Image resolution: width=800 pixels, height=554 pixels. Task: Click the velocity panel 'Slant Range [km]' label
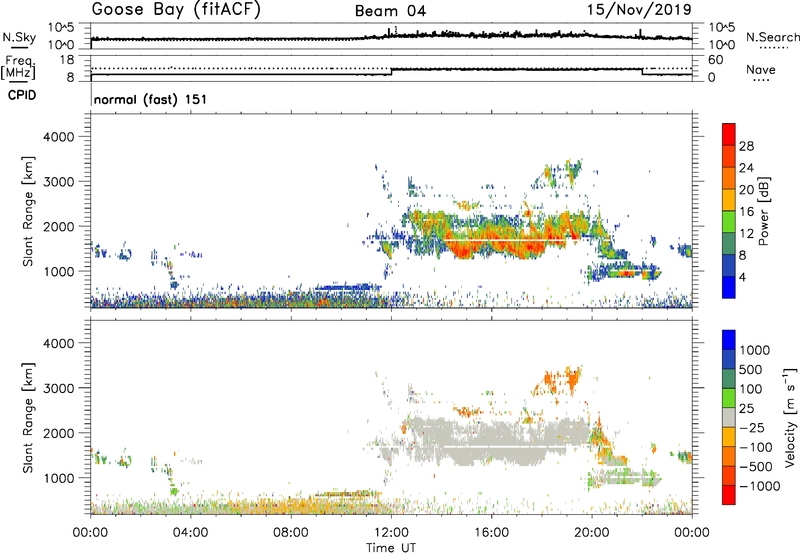click(x=28, y=418)
